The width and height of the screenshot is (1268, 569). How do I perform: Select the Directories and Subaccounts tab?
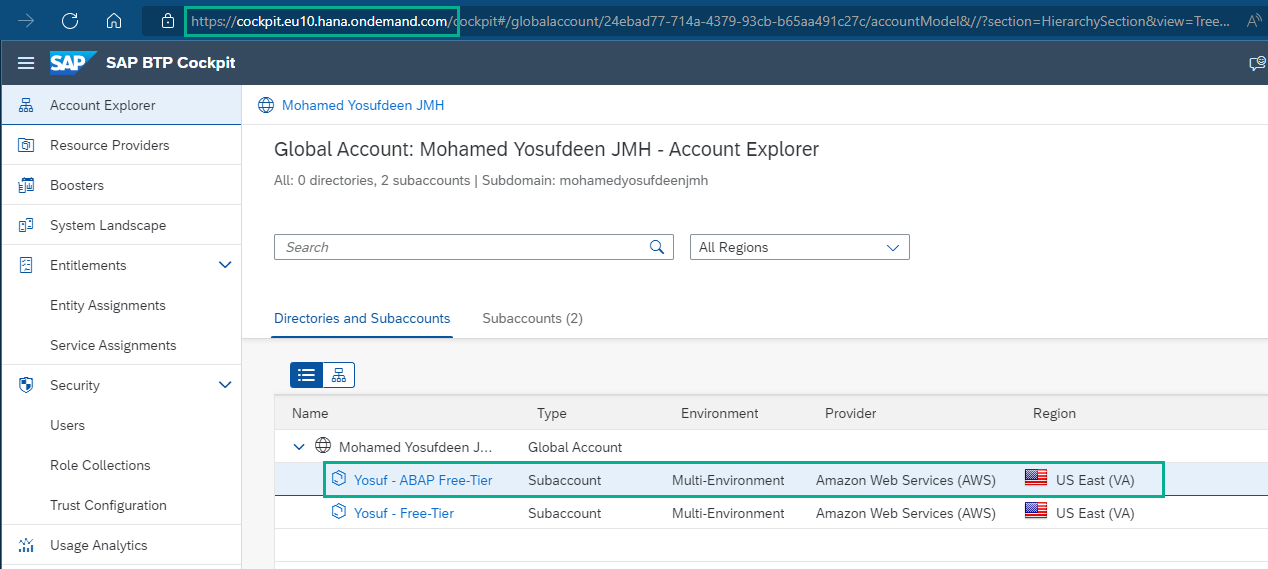(x=362, y=318)
